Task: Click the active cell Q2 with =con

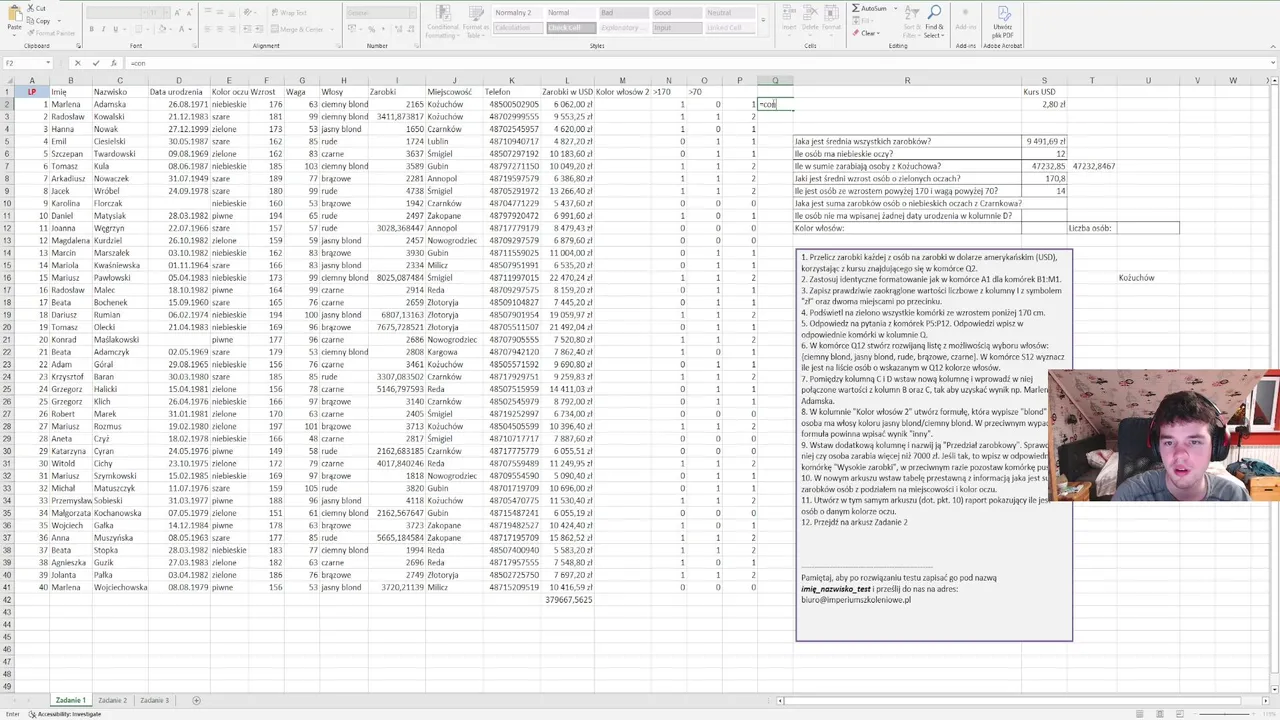Action: (775, 104)
